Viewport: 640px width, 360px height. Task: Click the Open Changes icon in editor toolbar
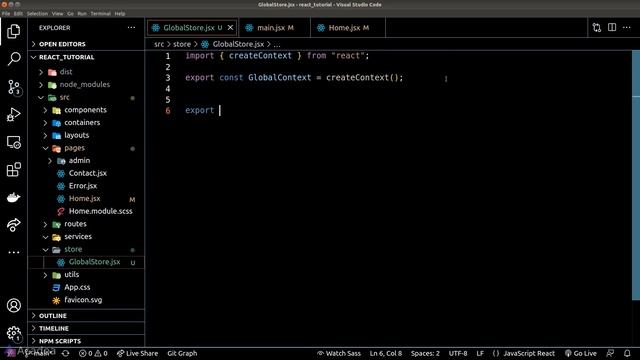click(x=597, y=28)
